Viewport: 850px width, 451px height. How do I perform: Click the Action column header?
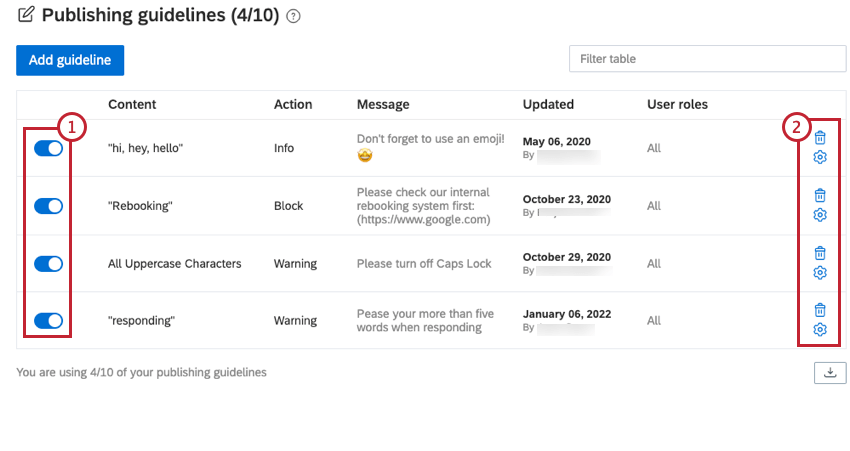pos(293,105)
